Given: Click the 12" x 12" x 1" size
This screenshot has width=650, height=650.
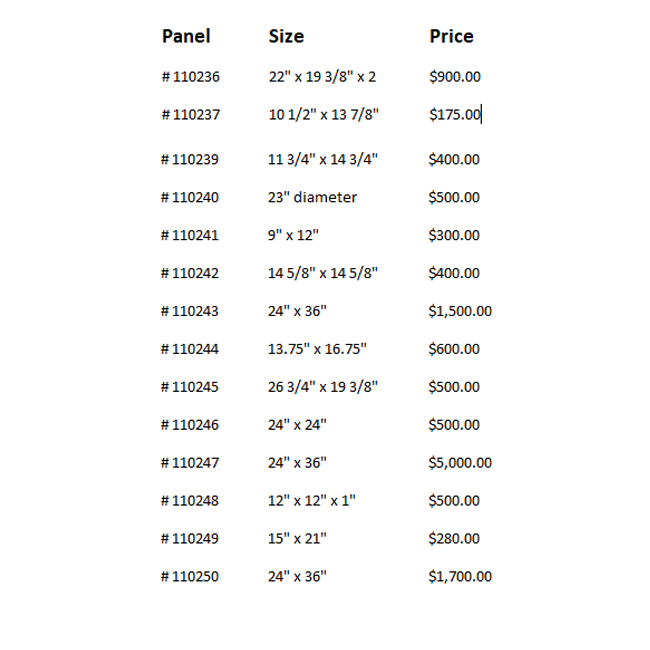Looking at the screenshot, I should pyautogui.click(x=311, y=500).
